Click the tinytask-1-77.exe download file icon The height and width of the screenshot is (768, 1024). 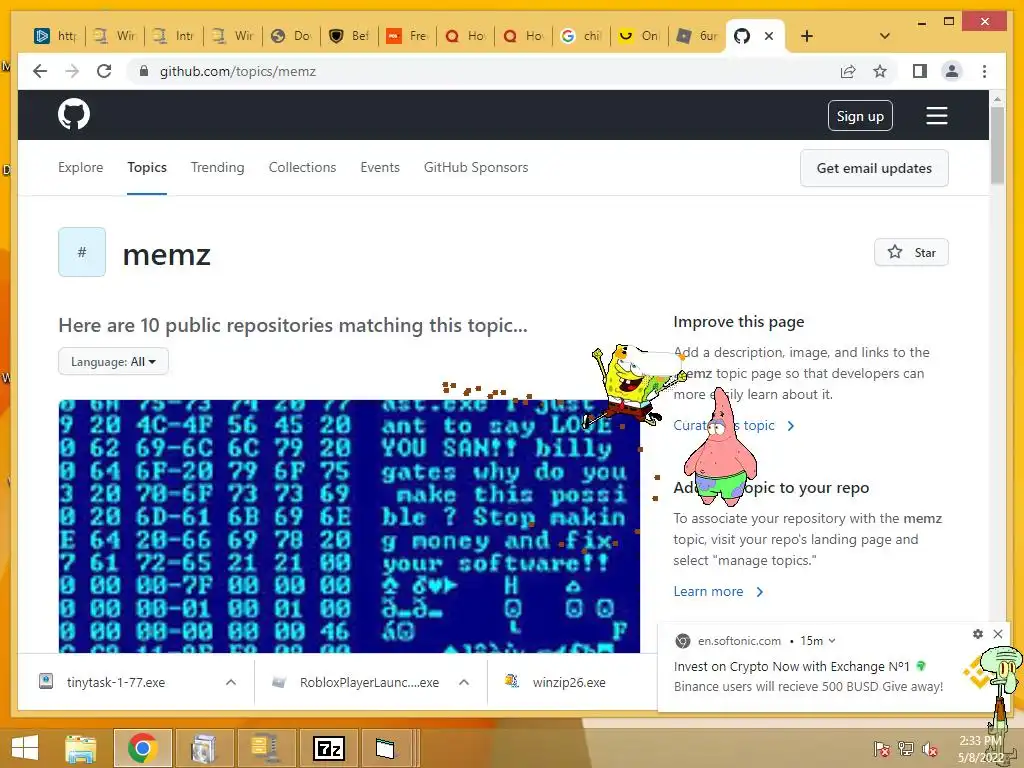click(x=46, y=682)
